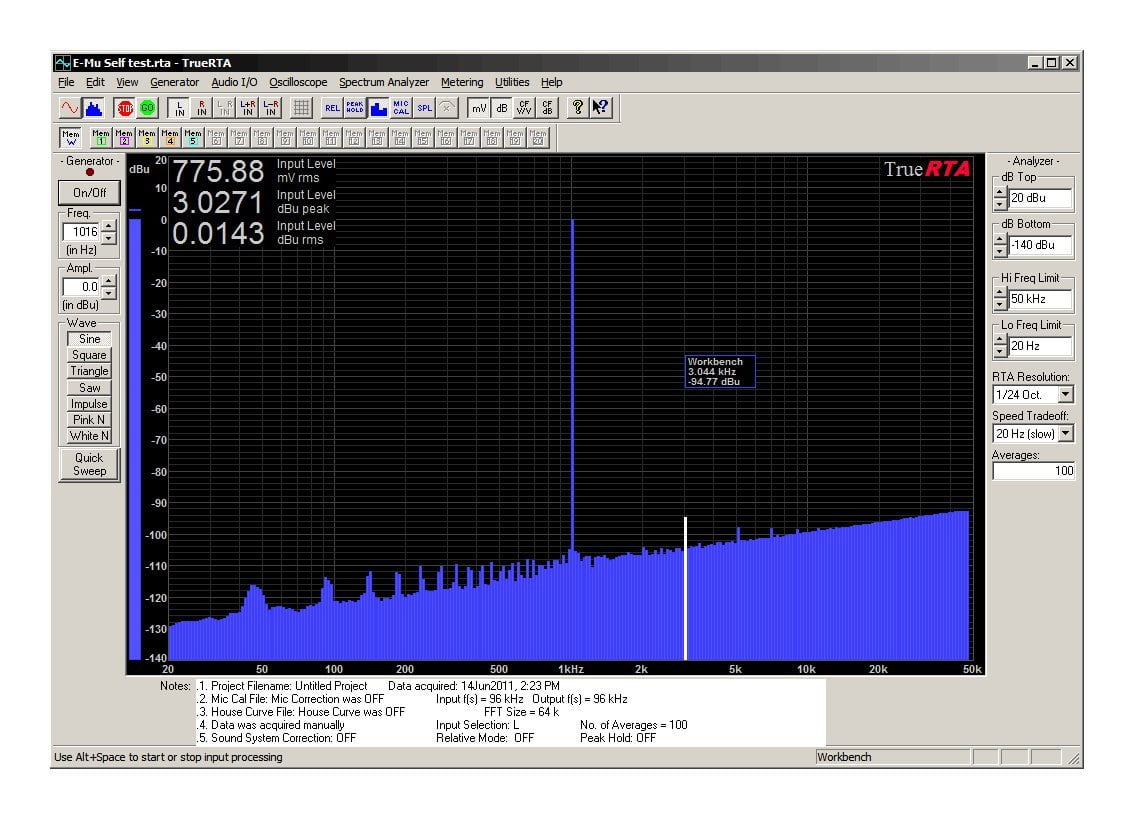Click the spectrum analyzer bar-graph icon

[376, 108]
